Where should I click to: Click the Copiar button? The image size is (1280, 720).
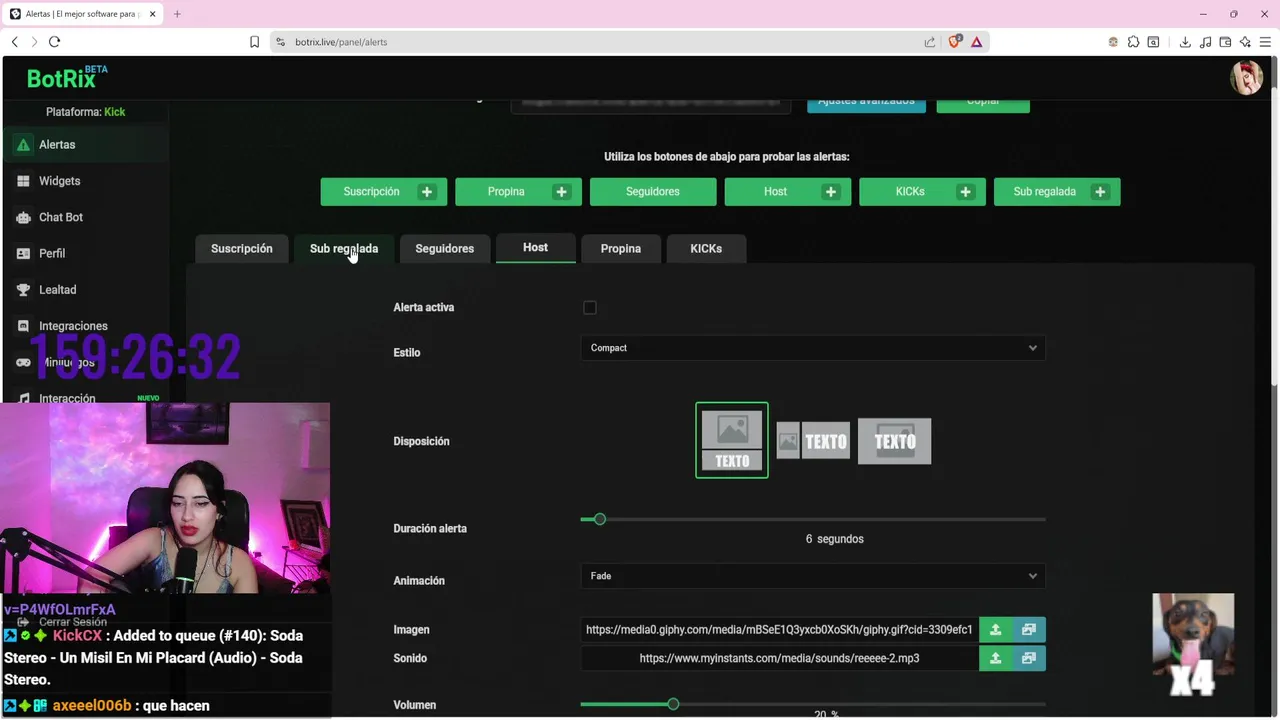[983, 104]
